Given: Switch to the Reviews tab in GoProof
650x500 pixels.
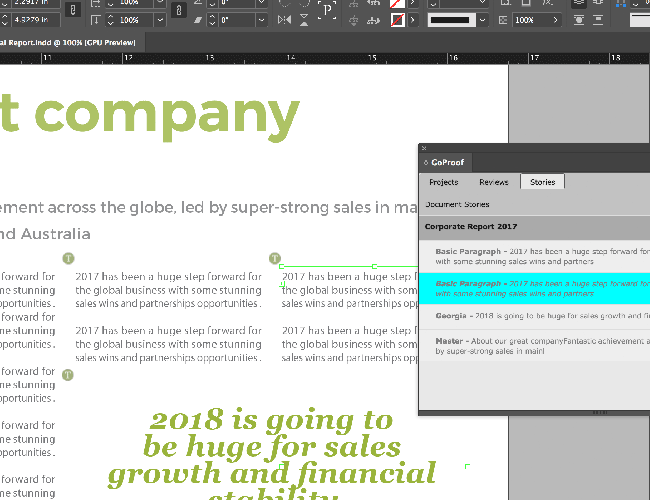Looking at the screenshot, I should point(494,182).
